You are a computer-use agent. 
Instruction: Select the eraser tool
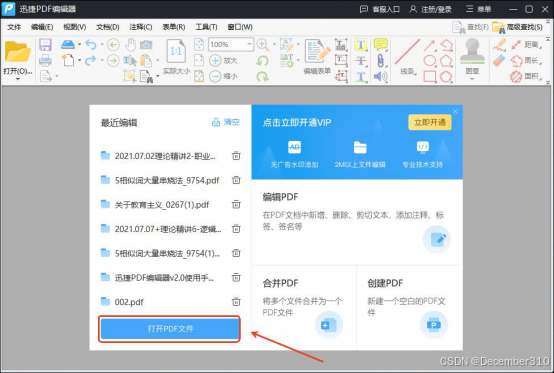500,60
